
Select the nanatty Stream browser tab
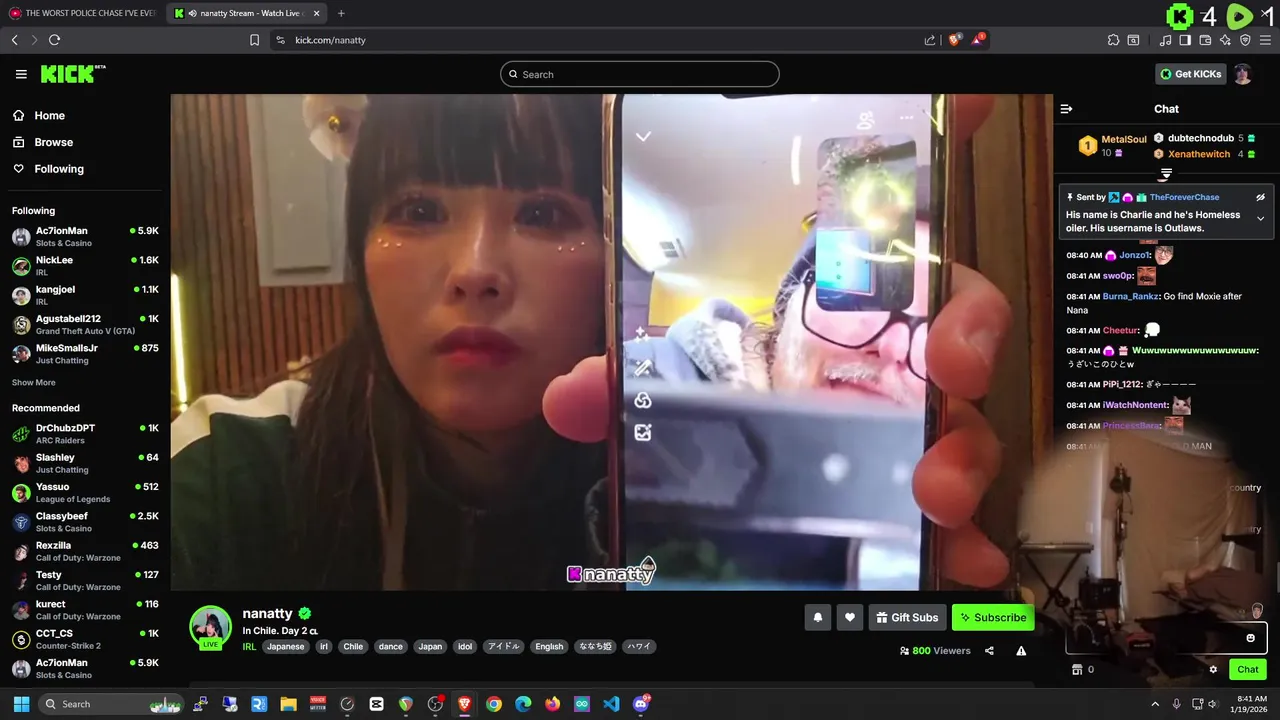tap(247, 13)
